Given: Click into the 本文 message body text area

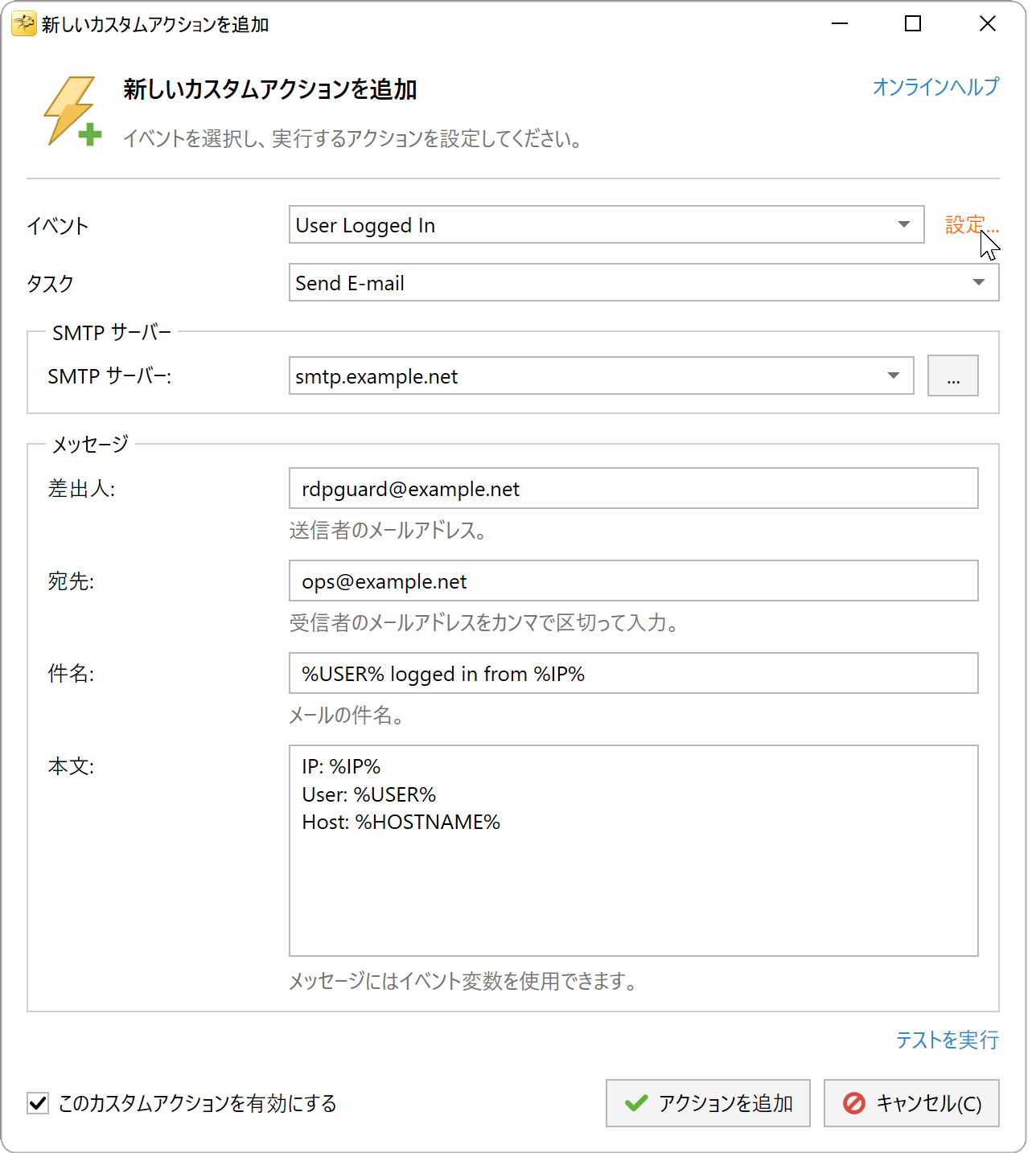Looking at the screenshot, I should pos(634,851).
